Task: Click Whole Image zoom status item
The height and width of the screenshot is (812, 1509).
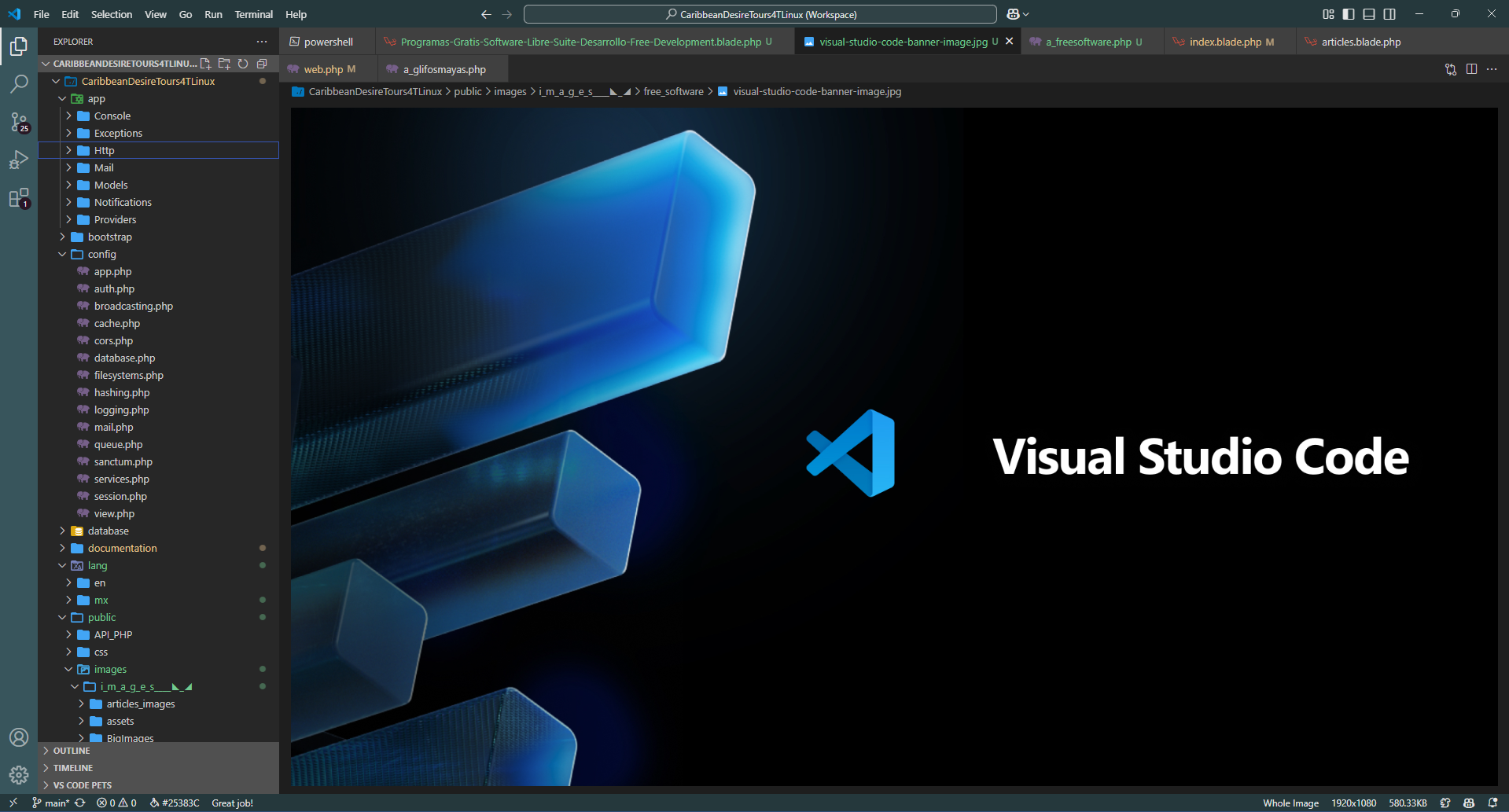Action: click(1290, 803)
